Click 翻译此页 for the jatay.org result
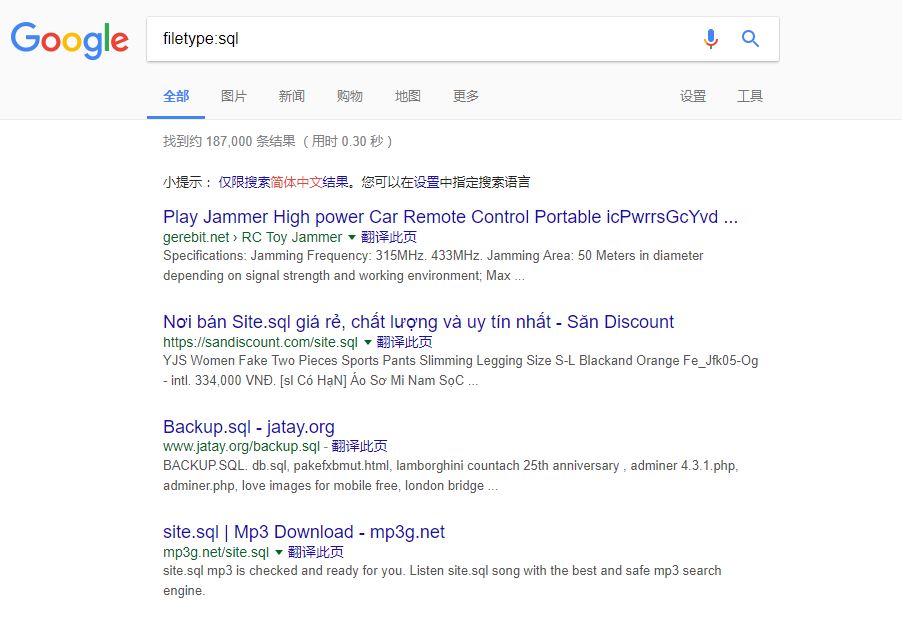 (x=360, y=447)
